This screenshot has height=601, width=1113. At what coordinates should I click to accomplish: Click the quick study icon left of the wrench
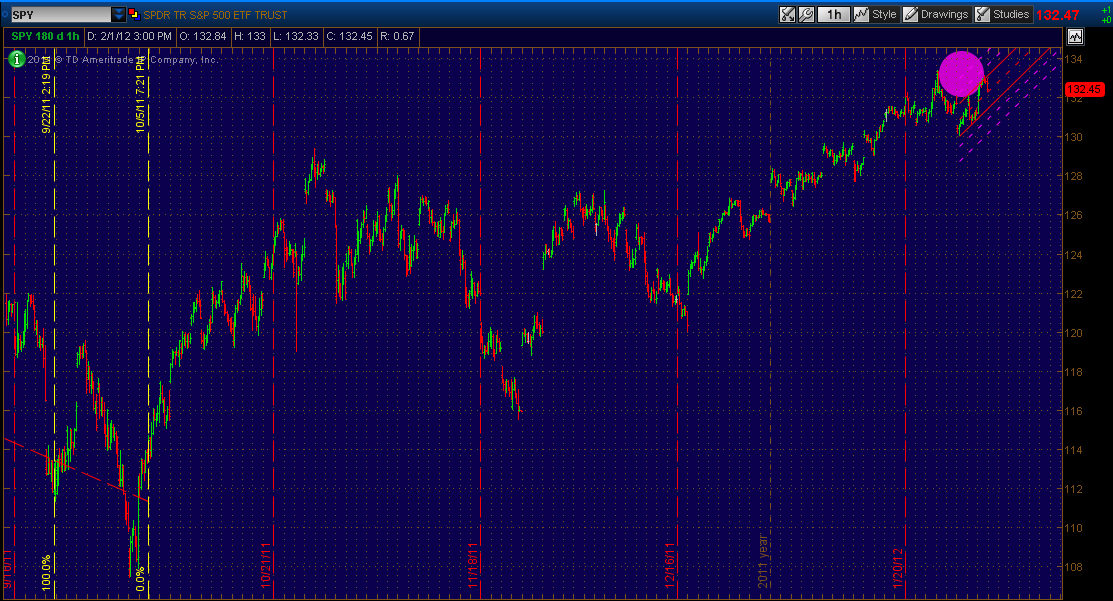pyautogui.click(x=787, y=14)
